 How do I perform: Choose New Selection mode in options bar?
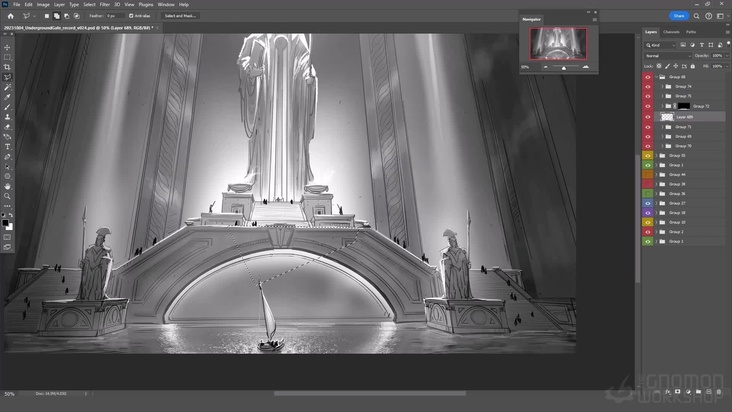pos(46,16)
